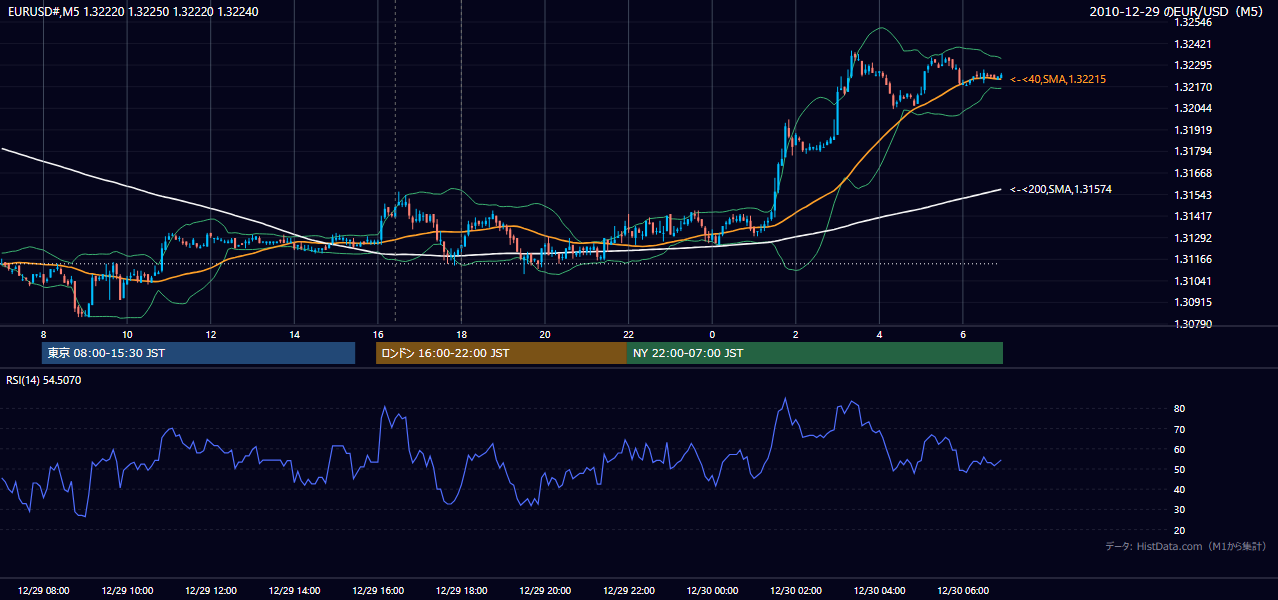1278x600 pixels.
Task: Click the bottom date label 12/30 04:00
Action: coord(879,591)
